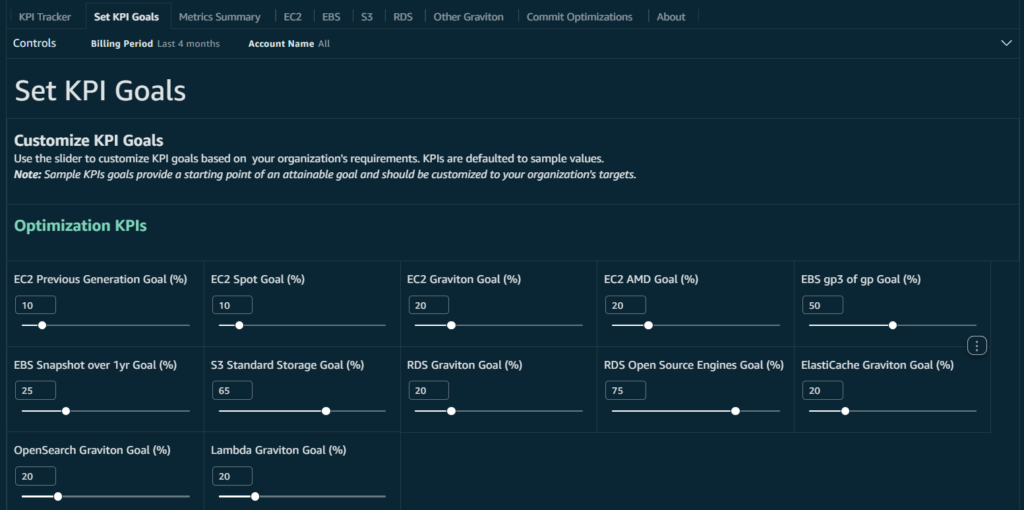Click the Billing Period control
Image resolution: width=1024 pixels, height=510 pixels.
click(155, 44)
